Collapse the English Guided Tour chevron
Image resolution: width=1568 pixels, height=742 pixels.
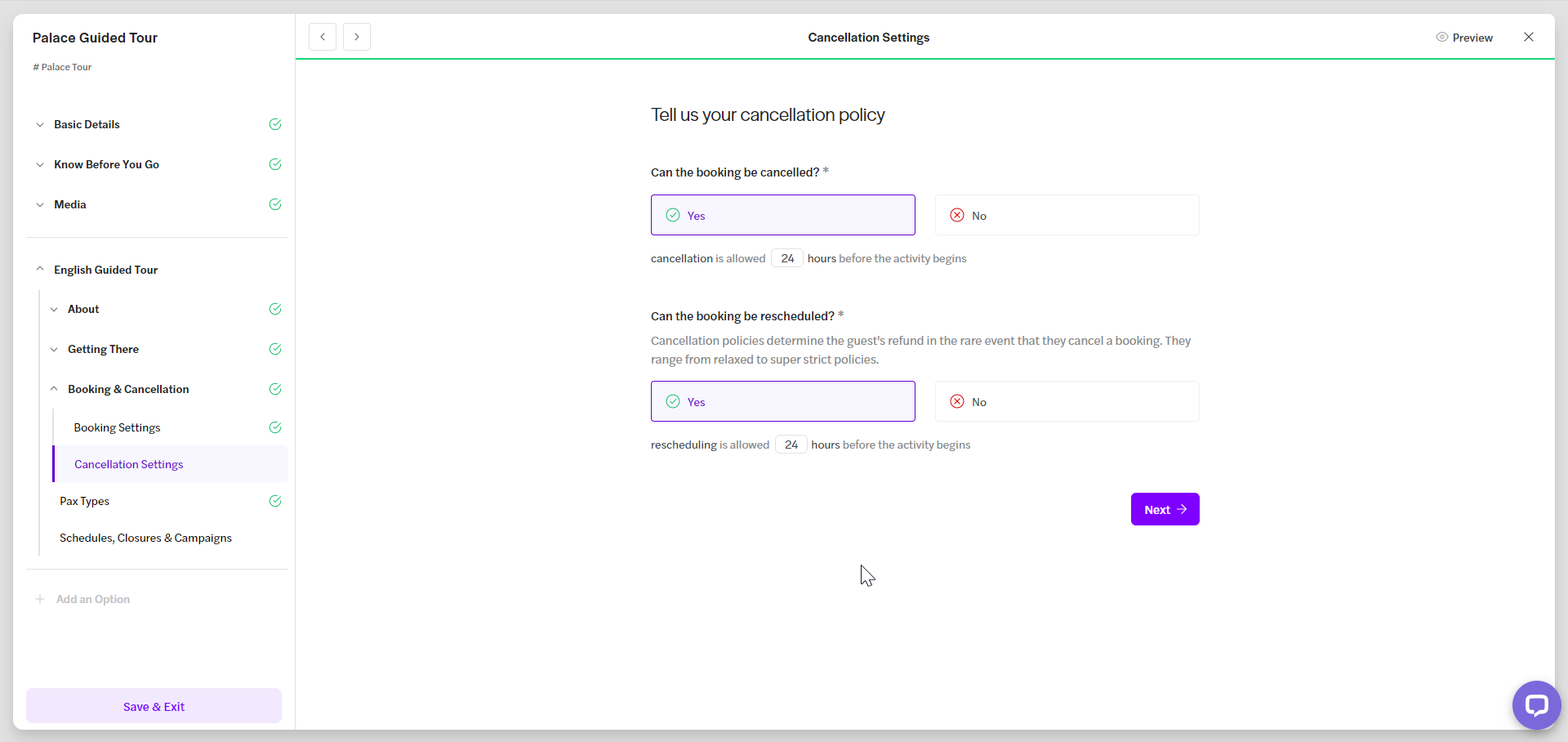pos(40,269)
